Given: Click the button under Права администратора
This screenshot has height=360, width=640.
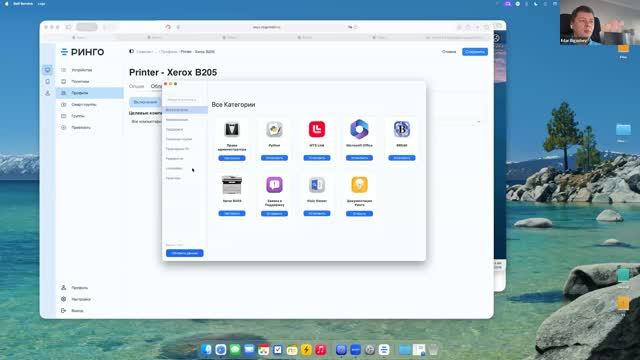Looking at the screenshot, I should coord(232,158).
